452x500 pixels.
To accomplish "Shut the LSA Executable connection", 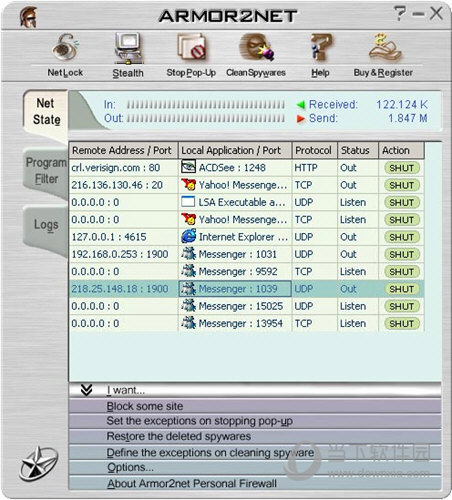I will click(x=402, y=203).
